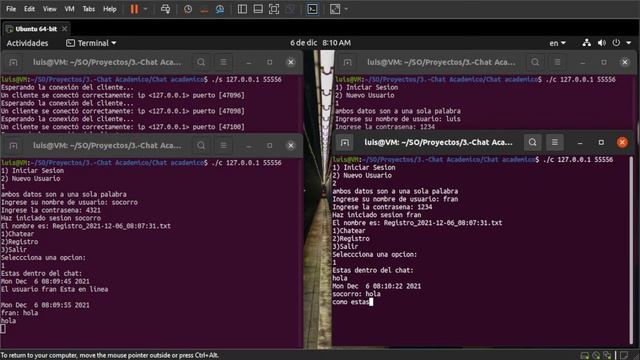Open the clock showing 6 de dic 8:10 AM
640x360 pixels.
320,43
